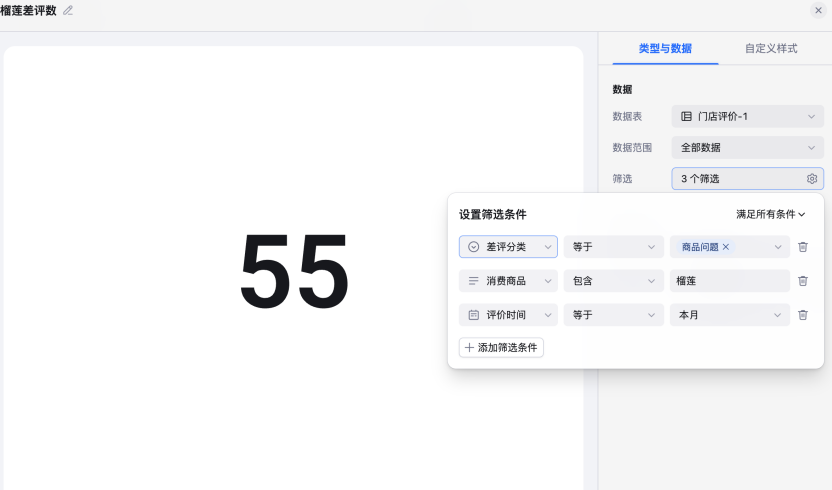Click the 55 statistic number in preview
832x490 pixels.
[294, 271]
